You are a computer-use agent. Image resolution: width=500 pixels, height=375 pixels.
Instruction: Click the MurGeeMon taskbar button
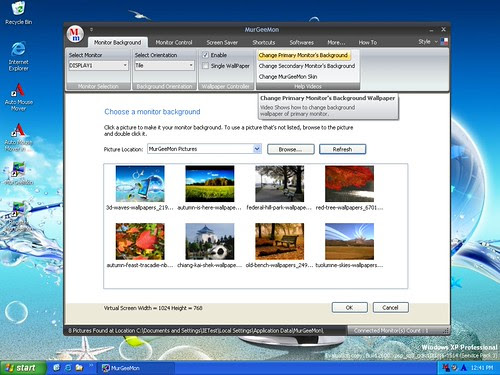[x=135, y=368]
